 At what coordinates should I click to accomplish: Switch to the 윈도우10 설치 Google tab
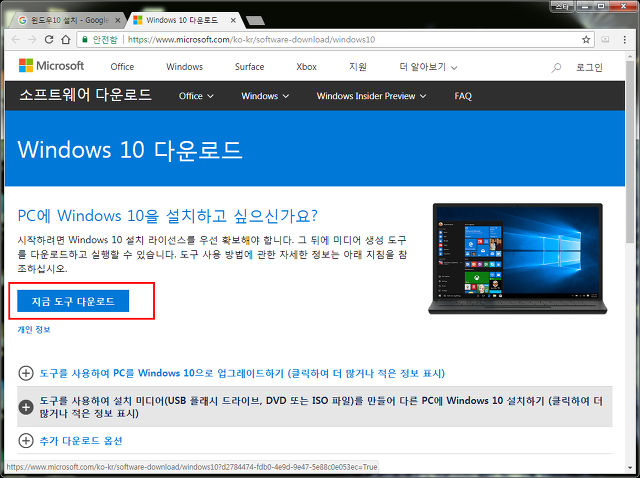69,20
